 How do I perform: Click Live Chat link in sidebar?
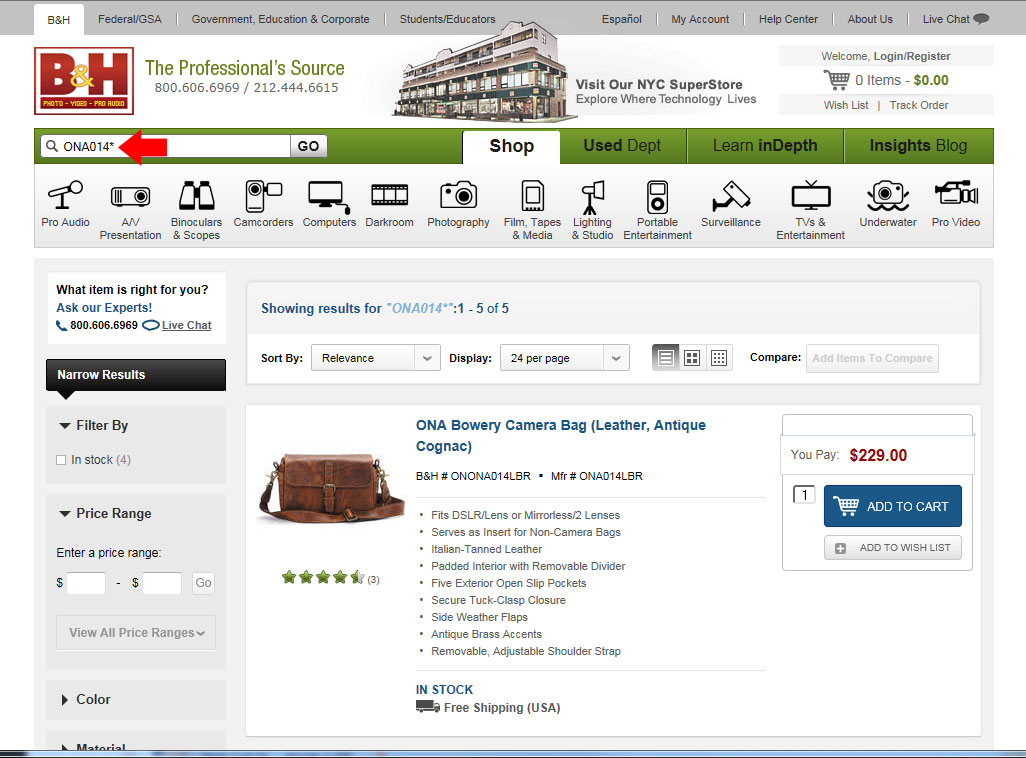186,325
